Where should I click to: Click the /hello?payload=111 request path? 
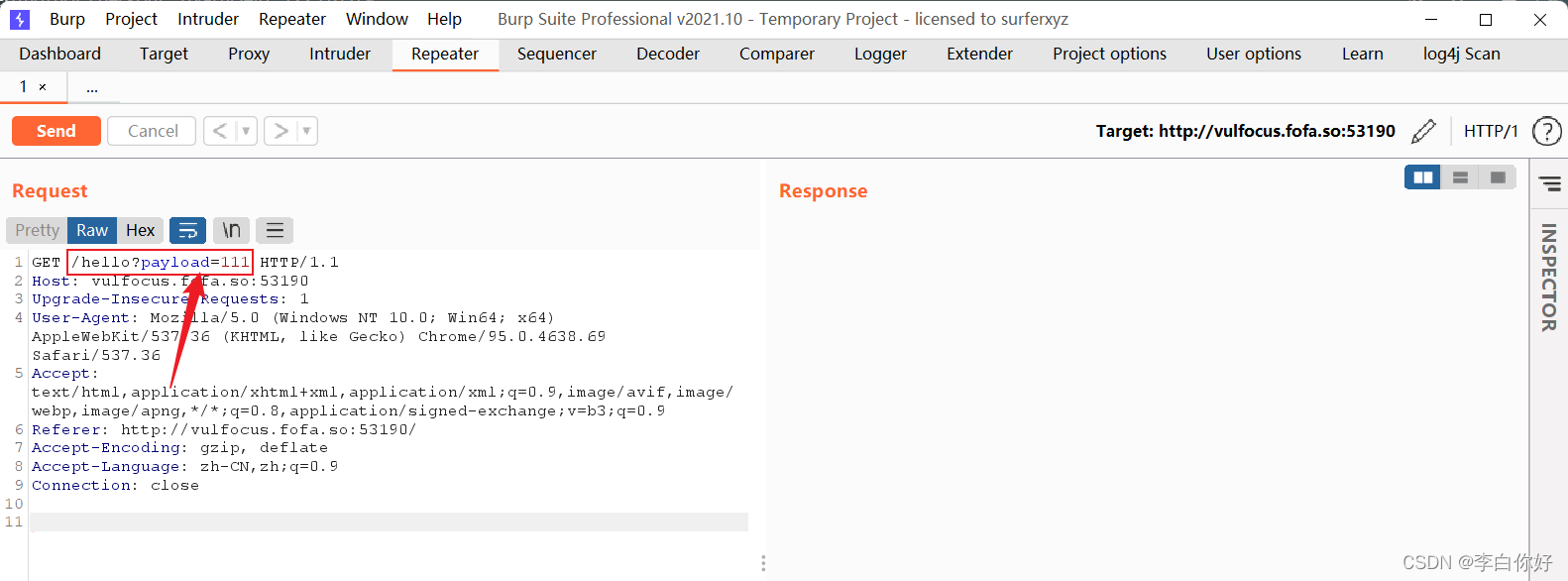point(161,262)
